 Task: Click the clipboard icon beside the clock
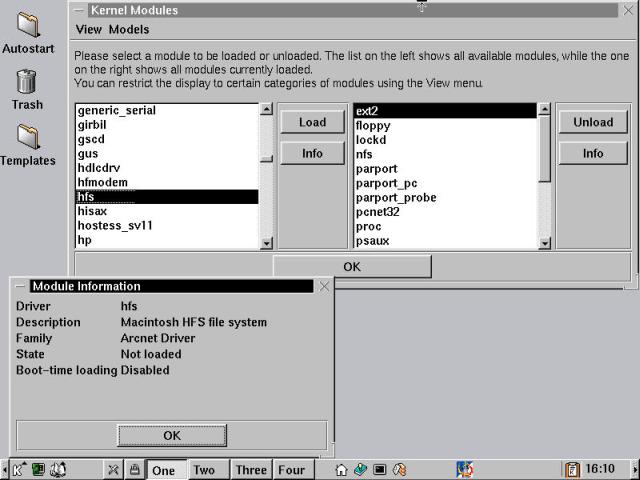pos(572,469)
